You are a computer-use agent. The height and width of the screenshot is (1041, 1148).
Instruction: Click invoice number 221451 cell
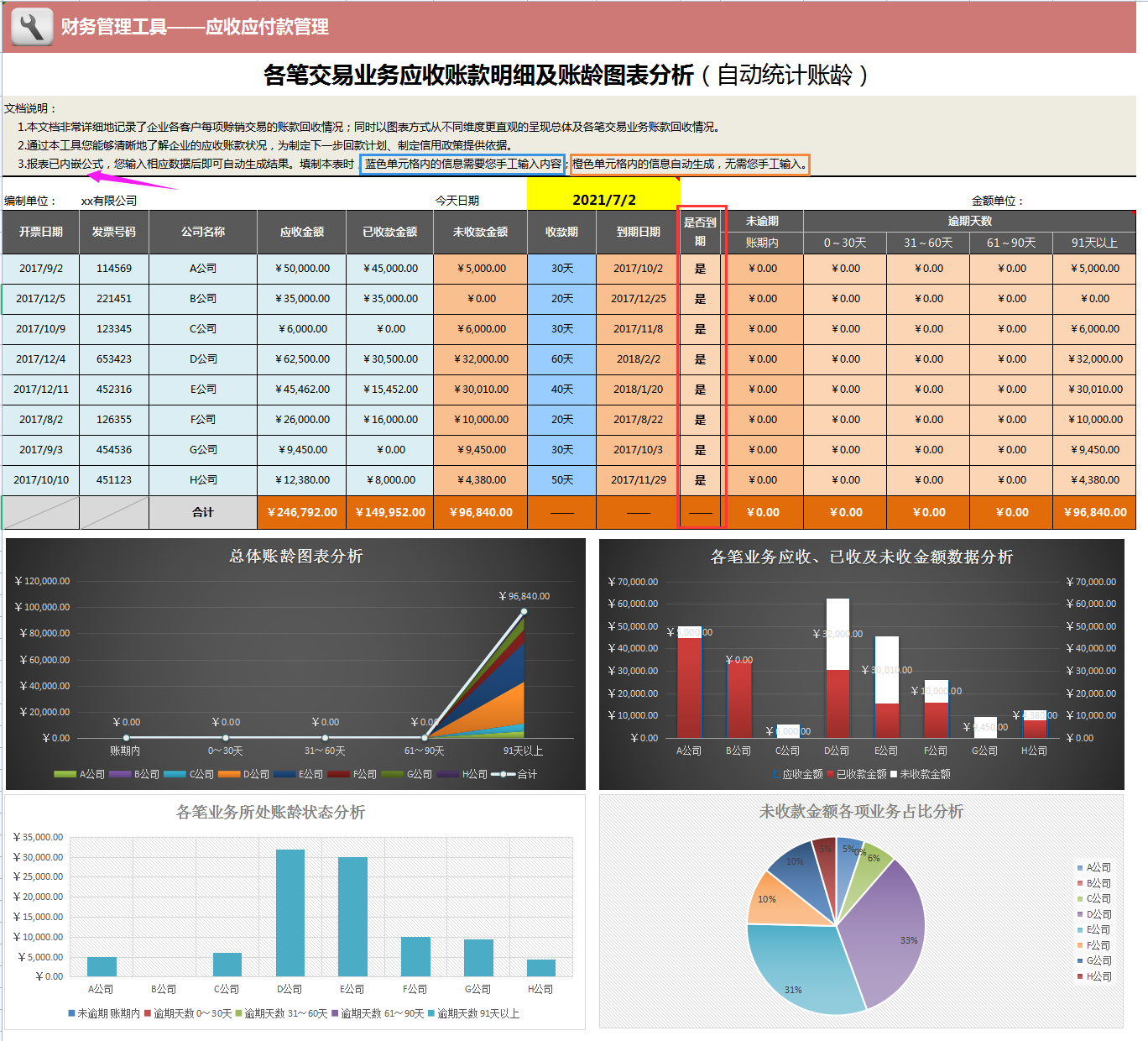(114, 299)
